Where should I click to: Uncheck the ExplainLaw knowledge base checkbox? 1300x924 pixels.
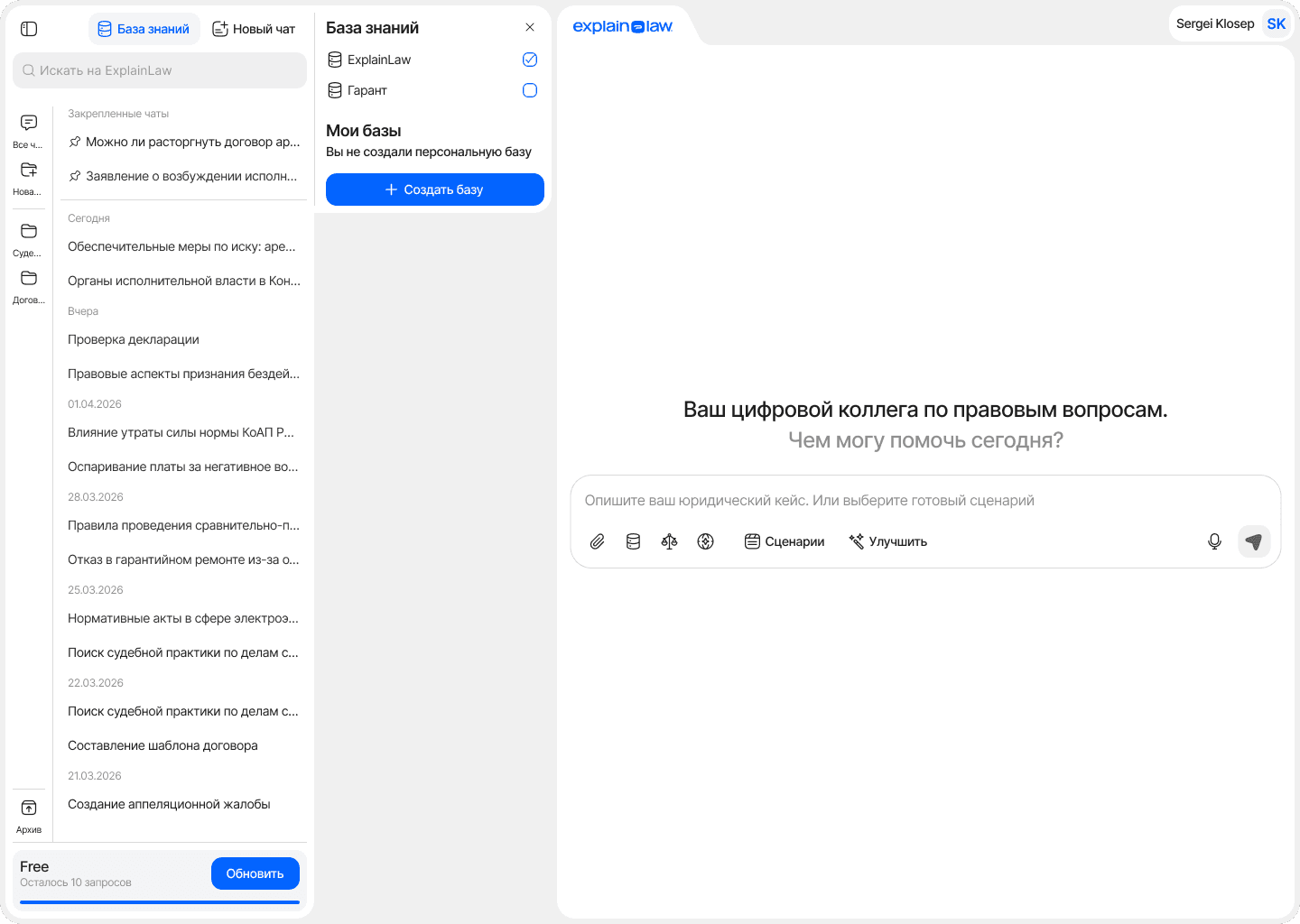pos(530,60)
